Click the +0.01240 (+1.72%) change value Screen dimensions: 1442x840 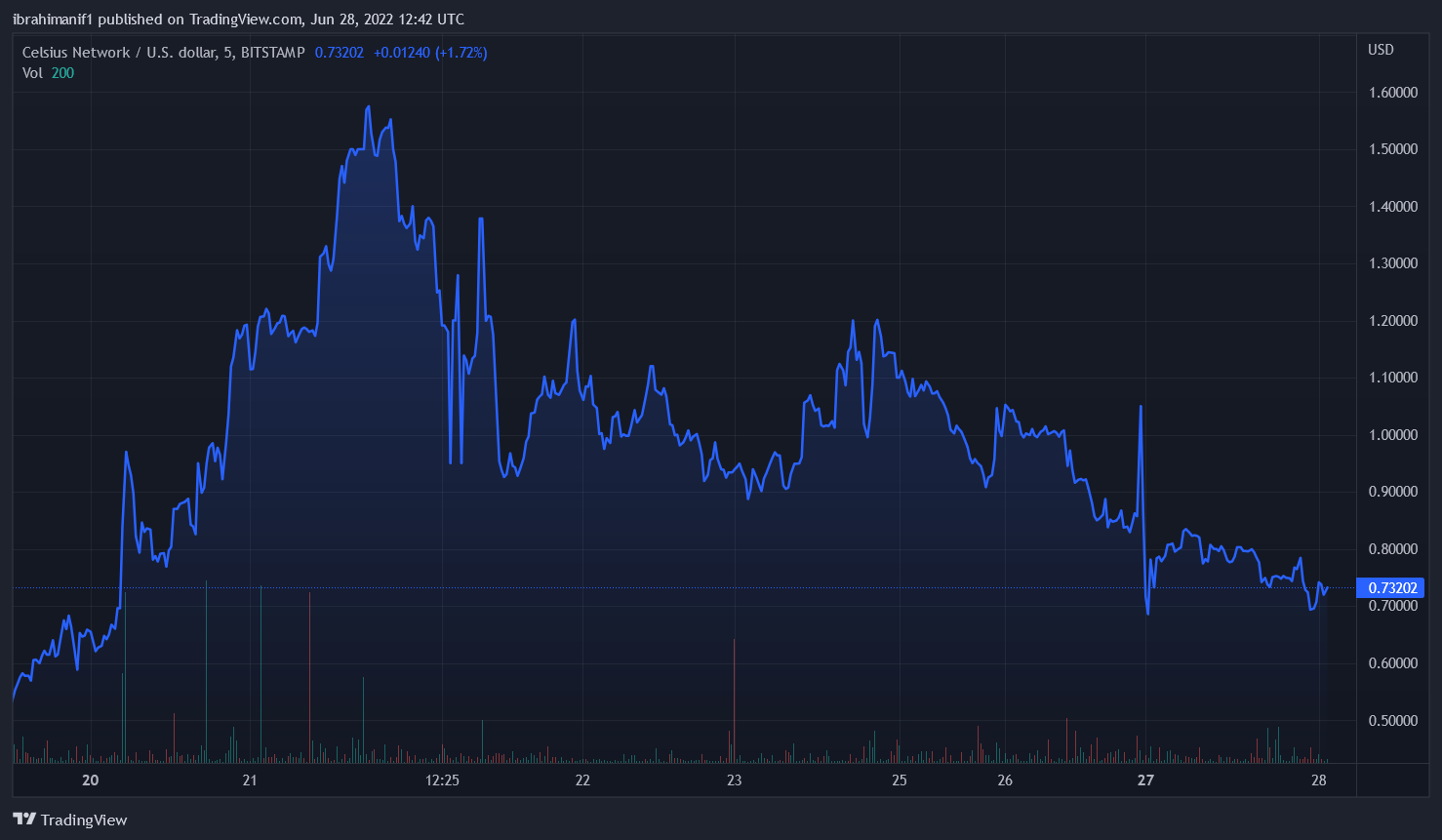pyautogui.click(x=430, y=53)
